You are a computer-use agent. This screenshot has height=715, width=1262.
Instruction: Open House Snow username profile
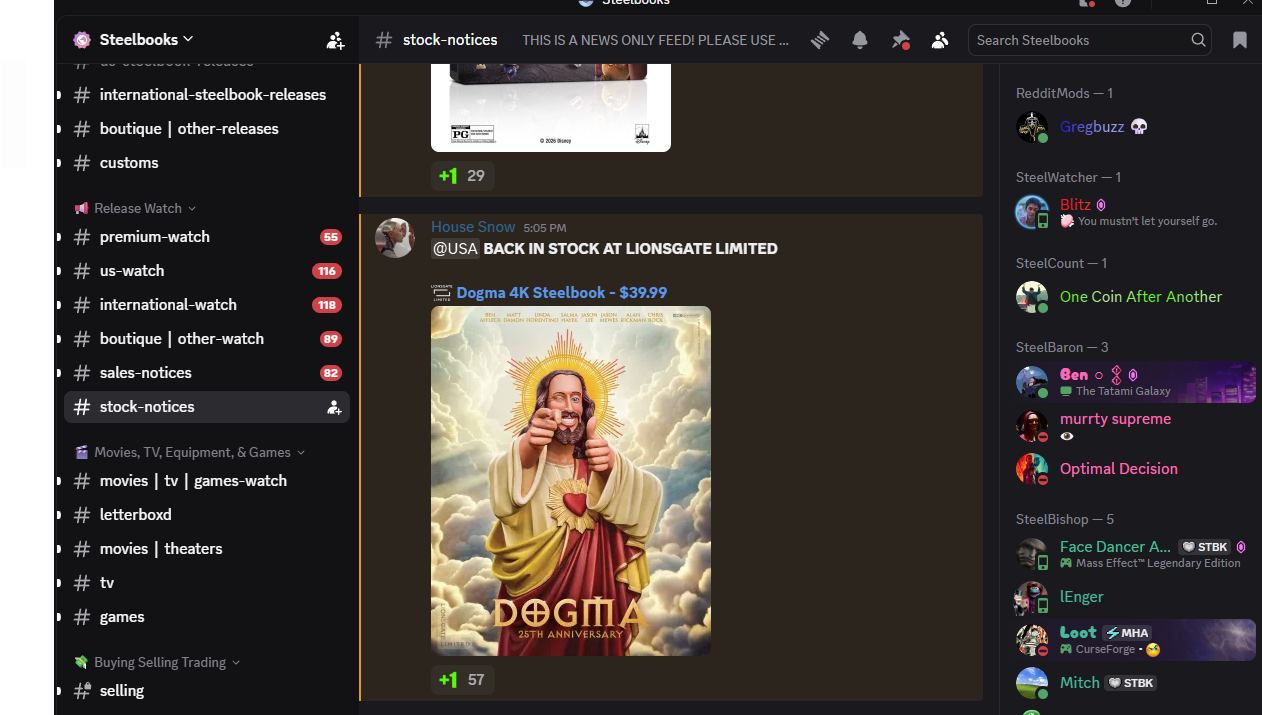(473, 227)
